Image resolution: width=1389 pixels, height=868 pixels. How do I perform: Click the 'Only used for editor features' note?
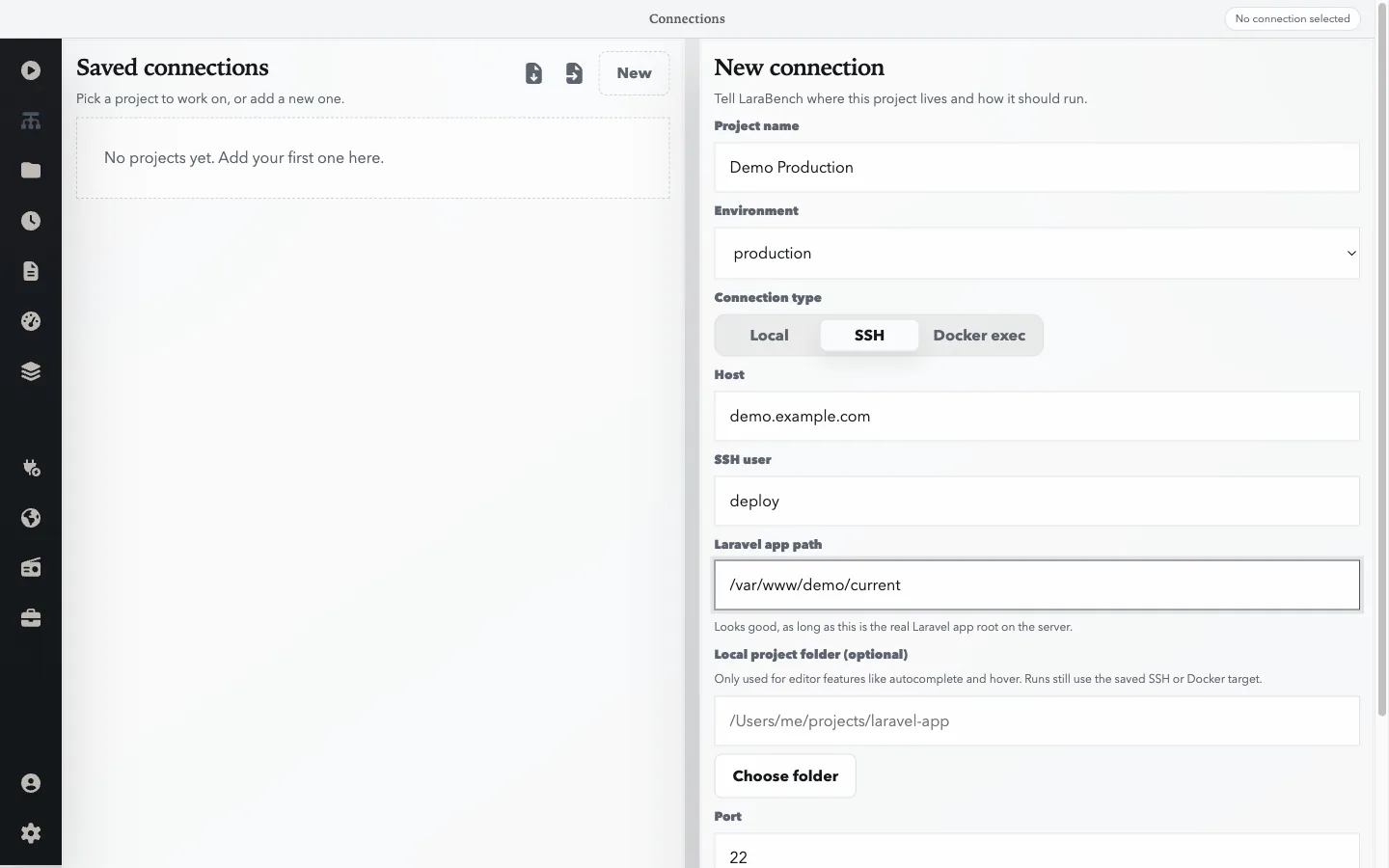(x=988, y=679)
